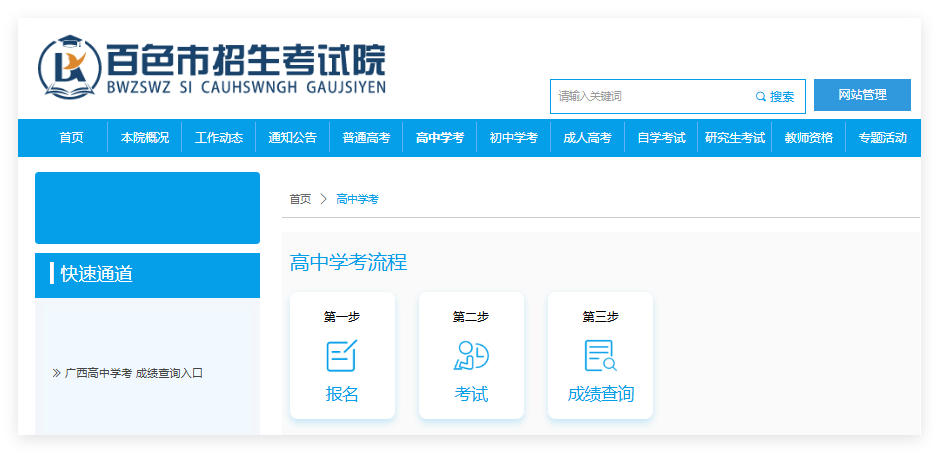Click the 高中学考 breadcrumb link
Image resolution: width=939 pixels, height=453 pixels.
coord(358,199)
